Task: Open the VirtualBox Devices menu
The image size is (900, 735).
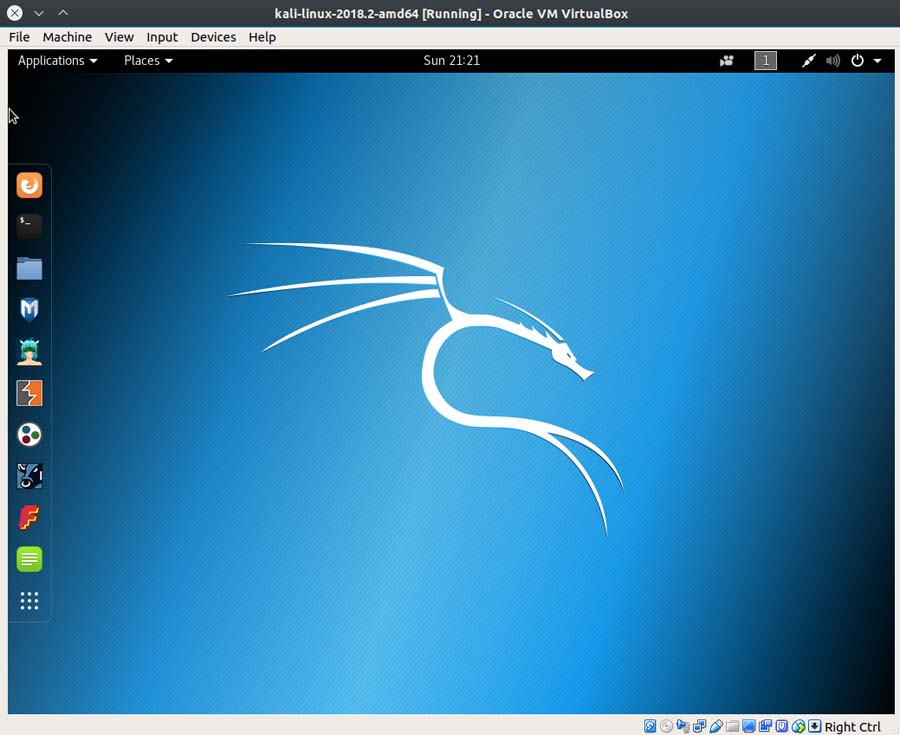Action: [x=213, y=37]
